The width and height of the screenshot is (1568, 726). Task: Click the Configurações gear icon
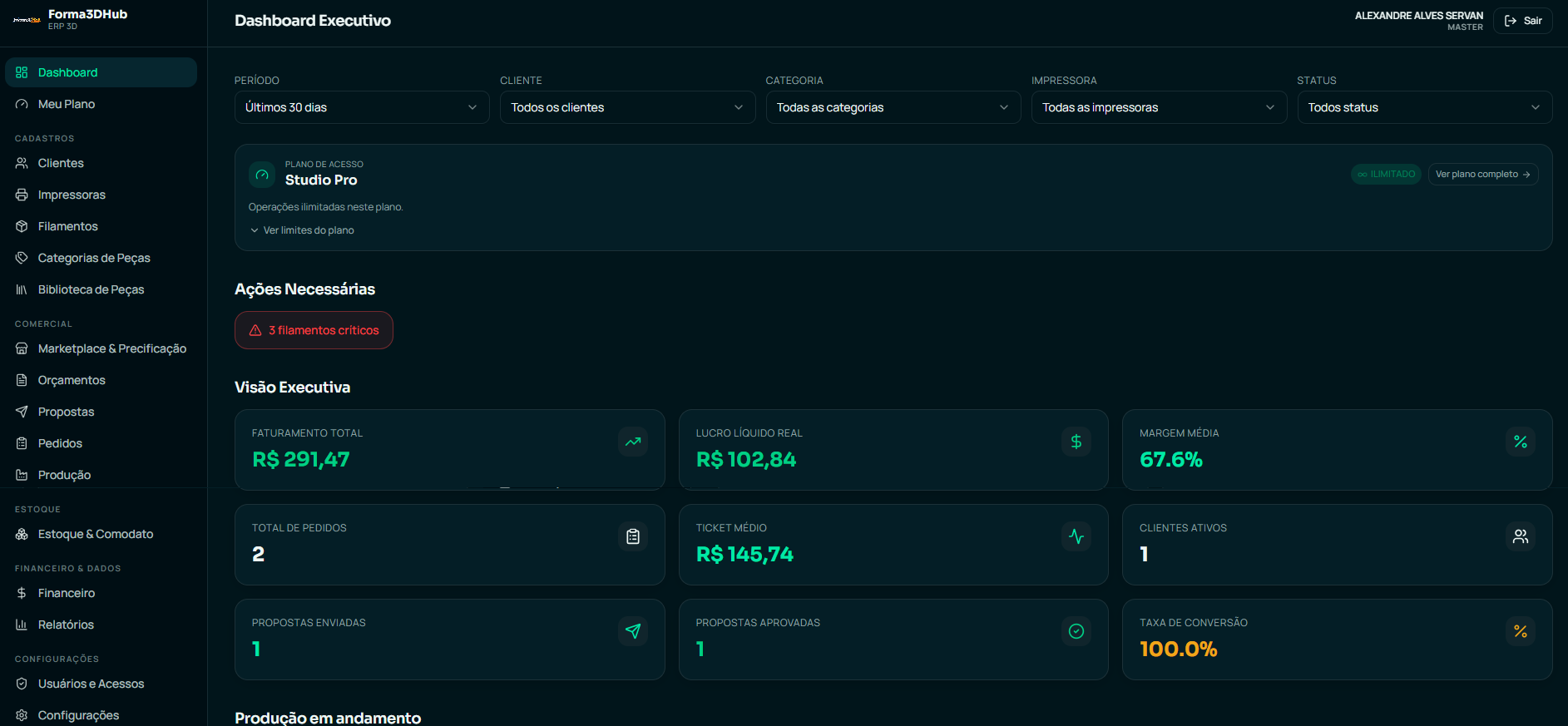click(x=22, y=715)
